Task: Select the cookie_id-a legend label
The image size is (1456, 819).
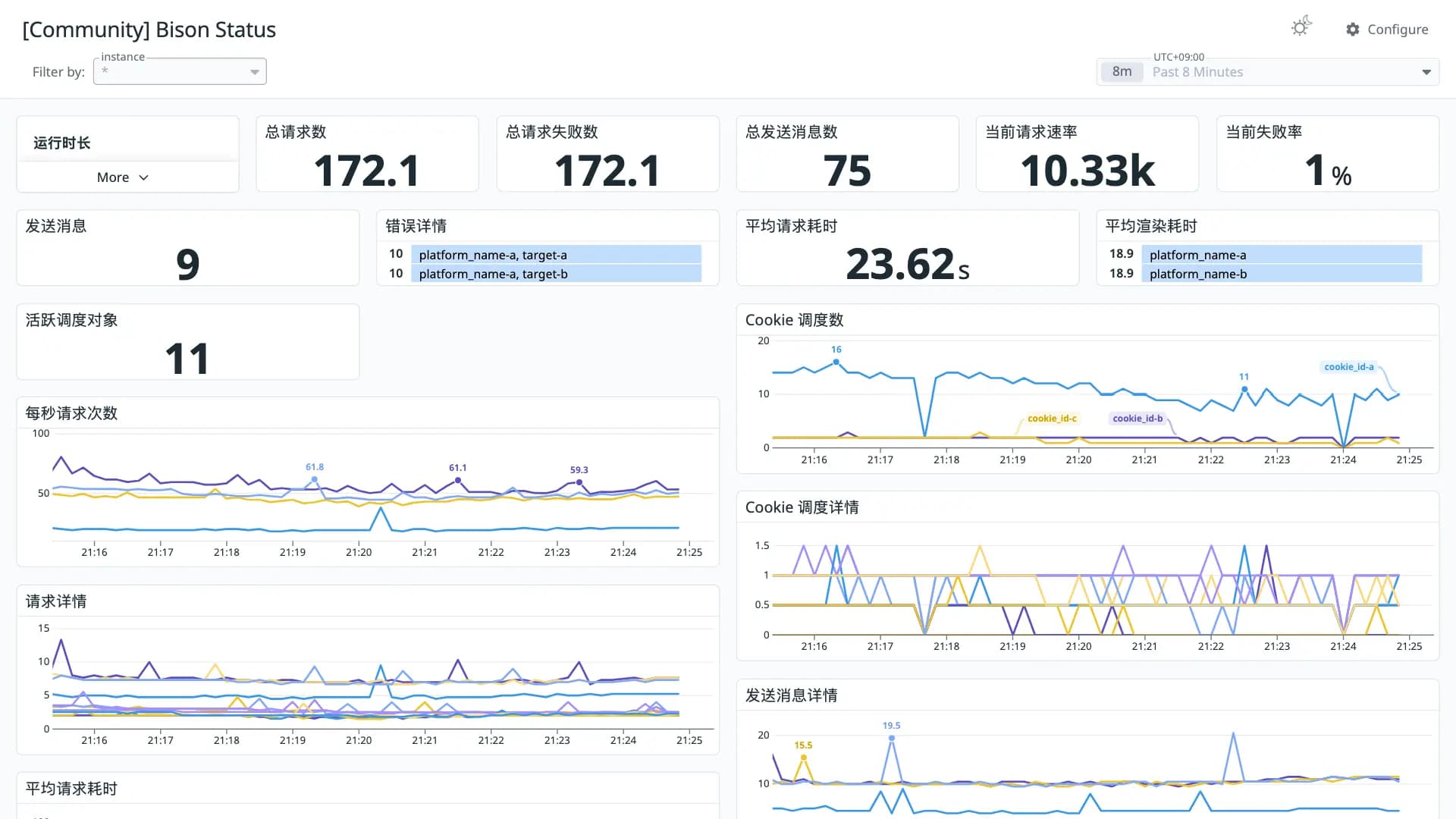Action: 1349,367
